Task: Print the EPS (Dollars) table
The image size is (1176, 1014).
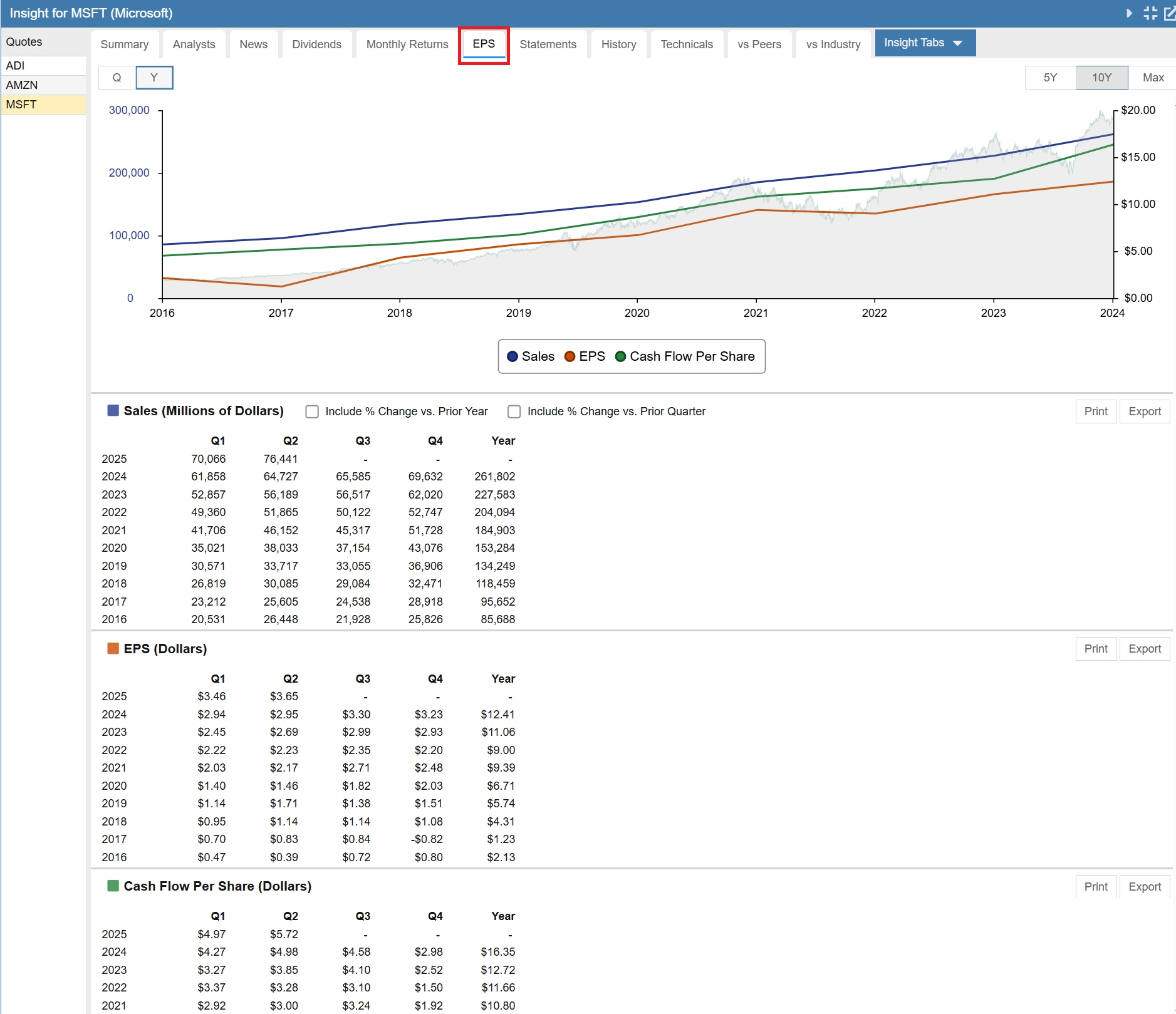Action: pyautogui.click(x=1096, y=649)
